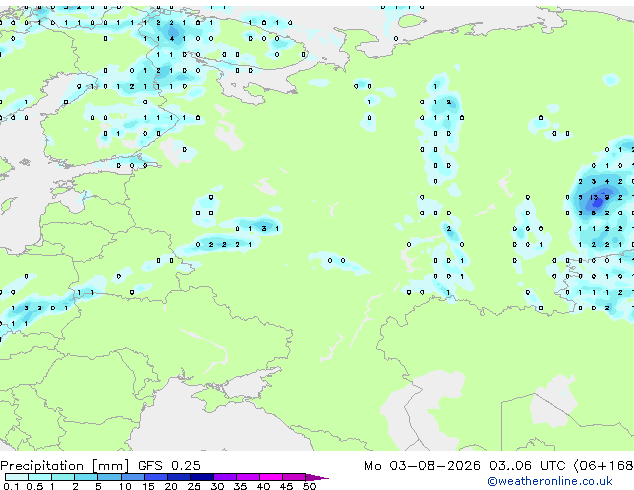Click the 25–30 mm dark navy swatch

(202, 477)
